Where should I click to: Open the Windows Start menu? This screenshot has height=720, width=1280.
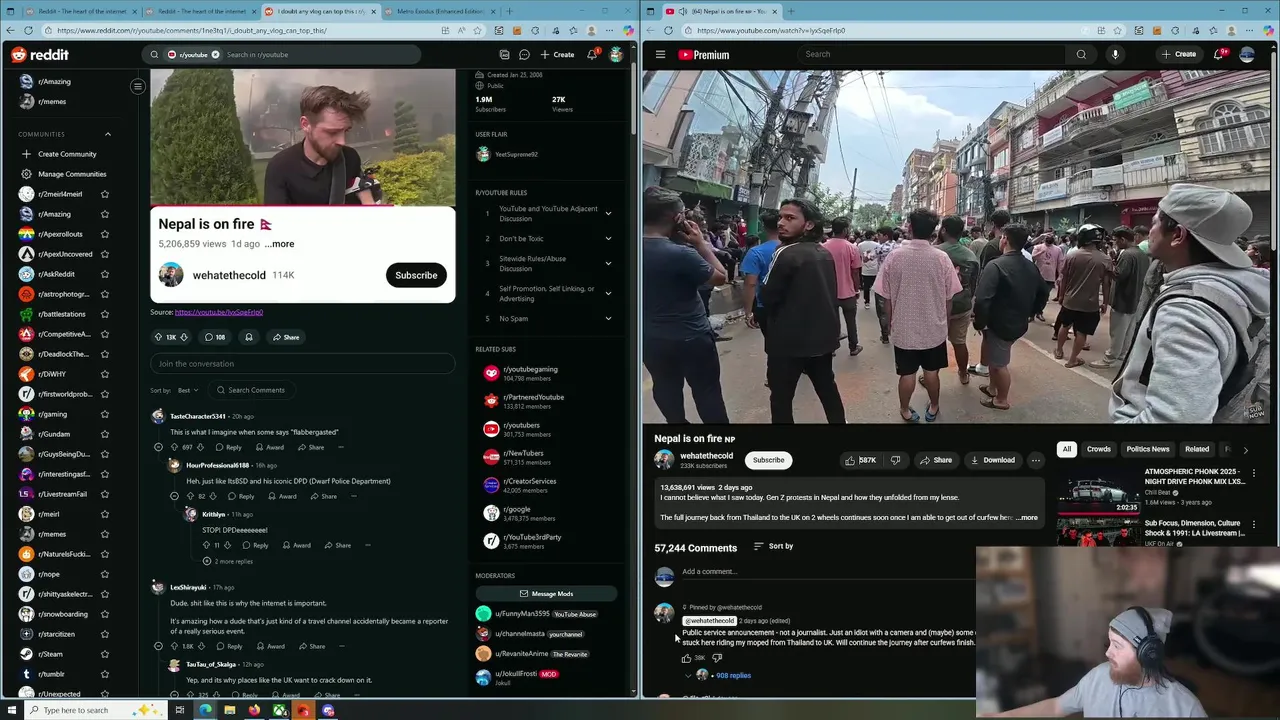11,710
